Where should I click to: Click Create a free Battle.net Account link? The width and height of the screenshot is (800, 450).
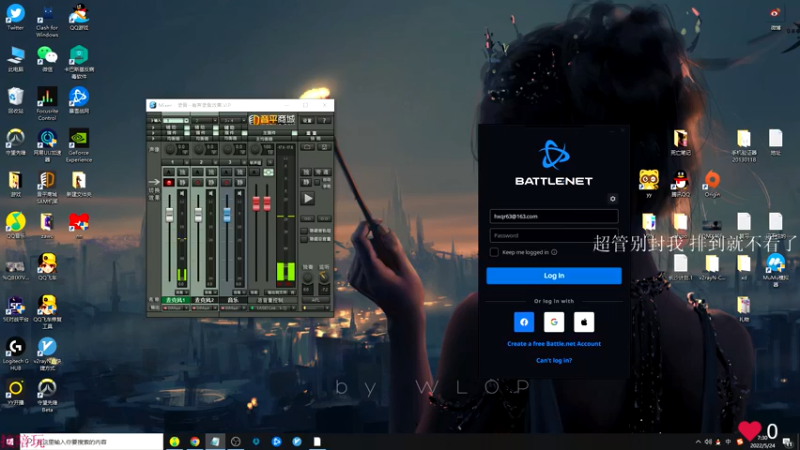coord(554,343)
